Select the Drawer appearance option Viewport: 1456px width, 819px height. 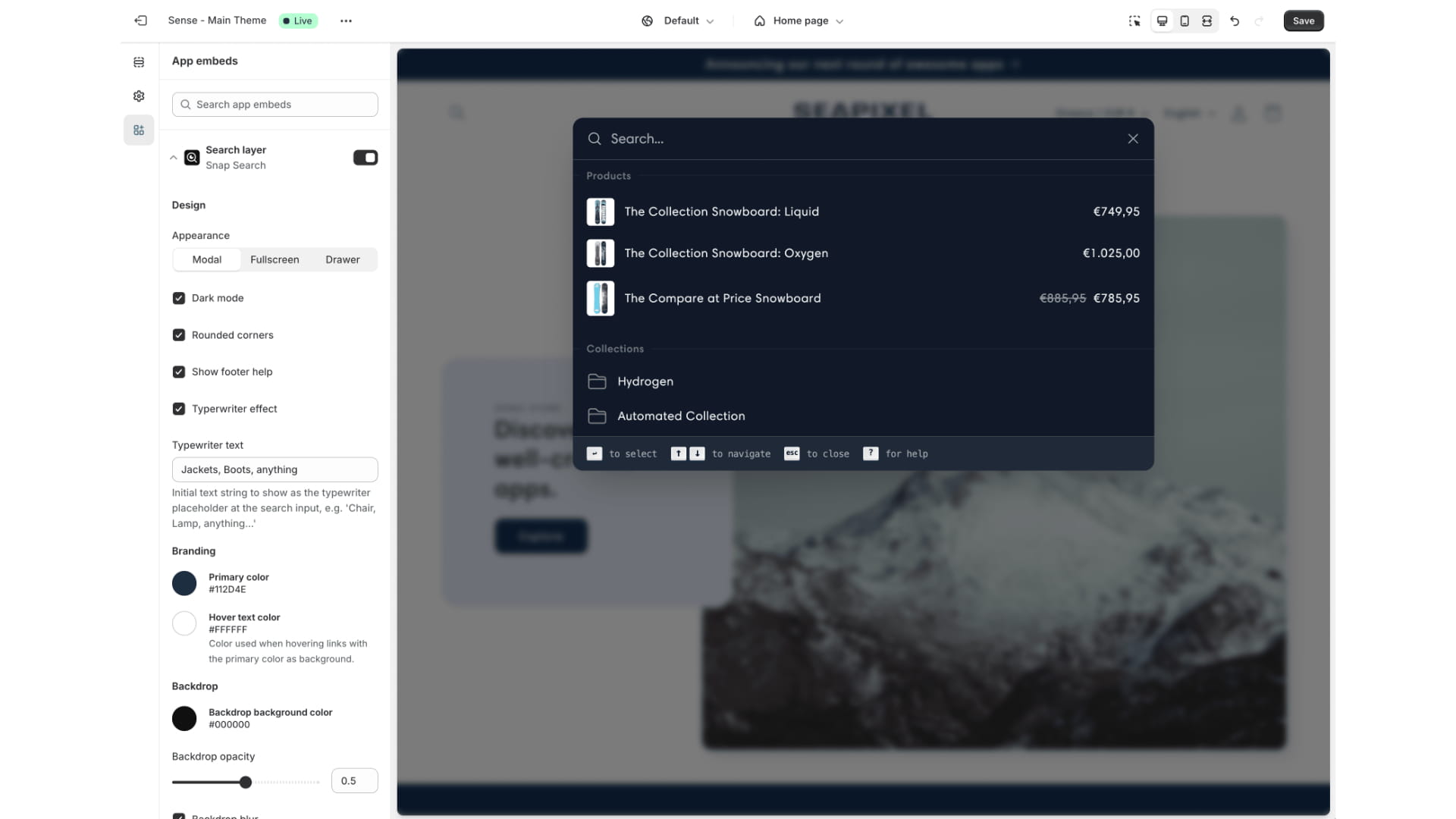pyautogui.click(x=343, y=259)
